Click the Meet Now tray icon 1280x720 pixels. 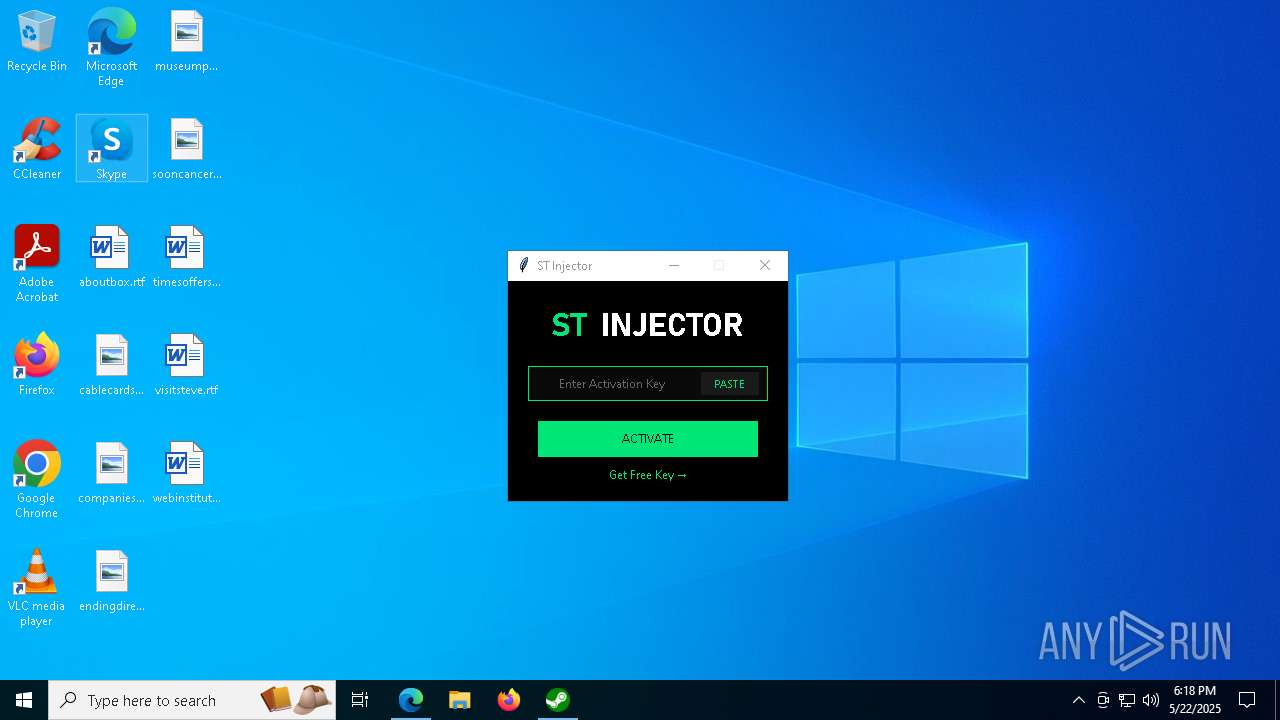pyautogui.click(x=1103, y=700)
